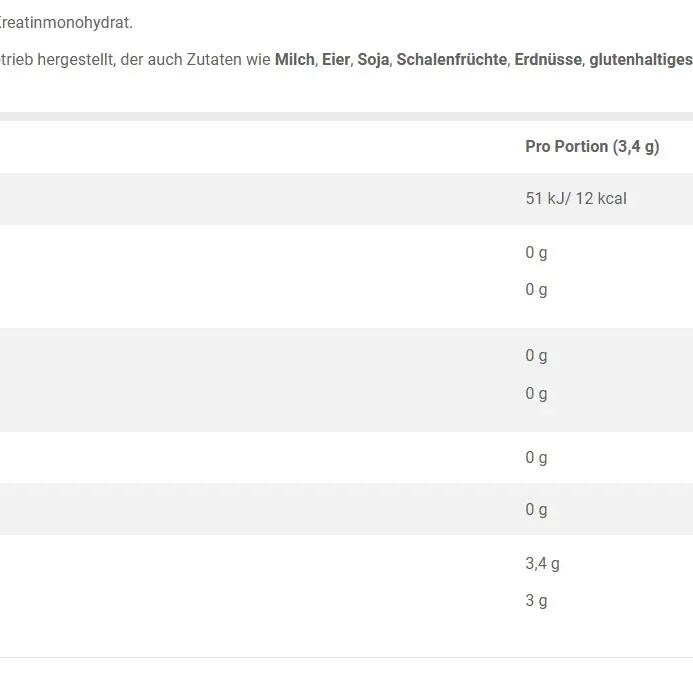Click the first "0 g" in the gray two-value row
693x693 pixels.
[x=536, y=355]
